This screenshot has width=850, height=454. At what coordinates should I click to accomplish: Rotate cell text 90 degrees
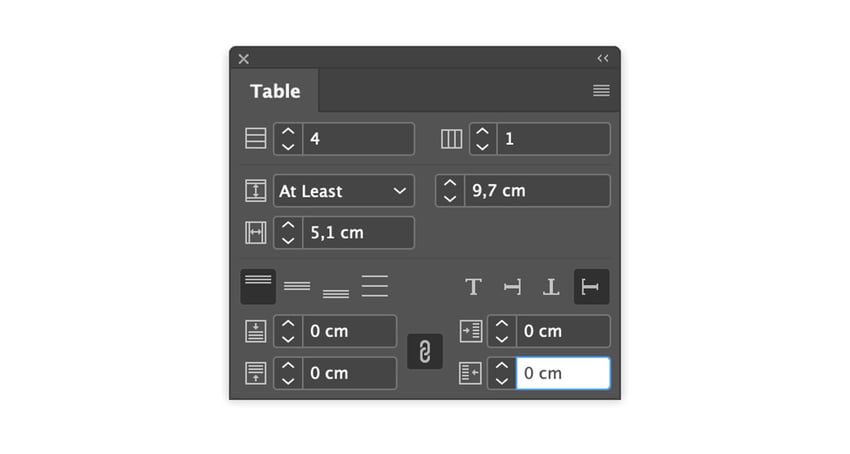tap(512, 287)
